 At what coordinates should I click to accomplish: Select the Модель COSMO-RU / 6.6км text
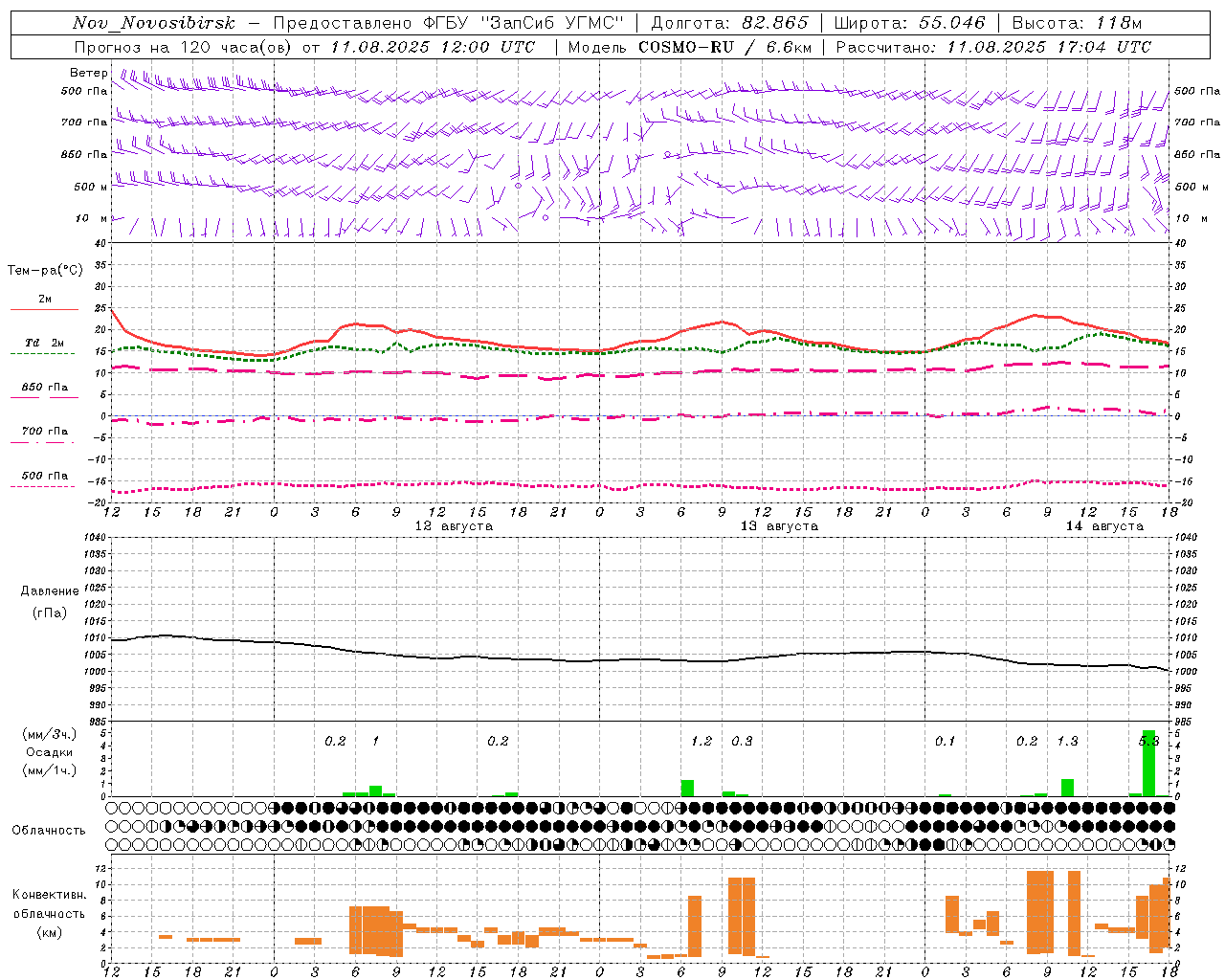pos(689,47)
